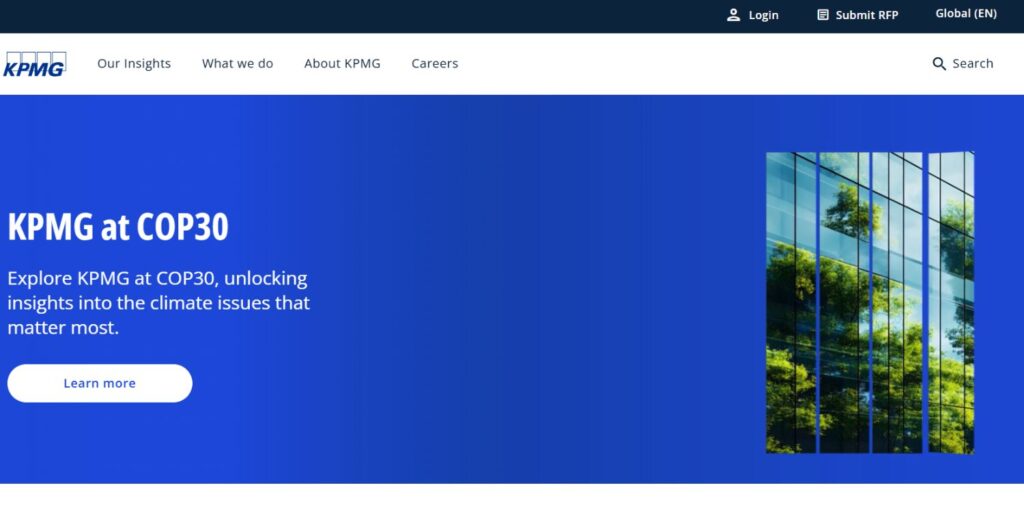Go to the Careers menu item
Viewport: 1024px width, 524px height.
tap(434, 64)
